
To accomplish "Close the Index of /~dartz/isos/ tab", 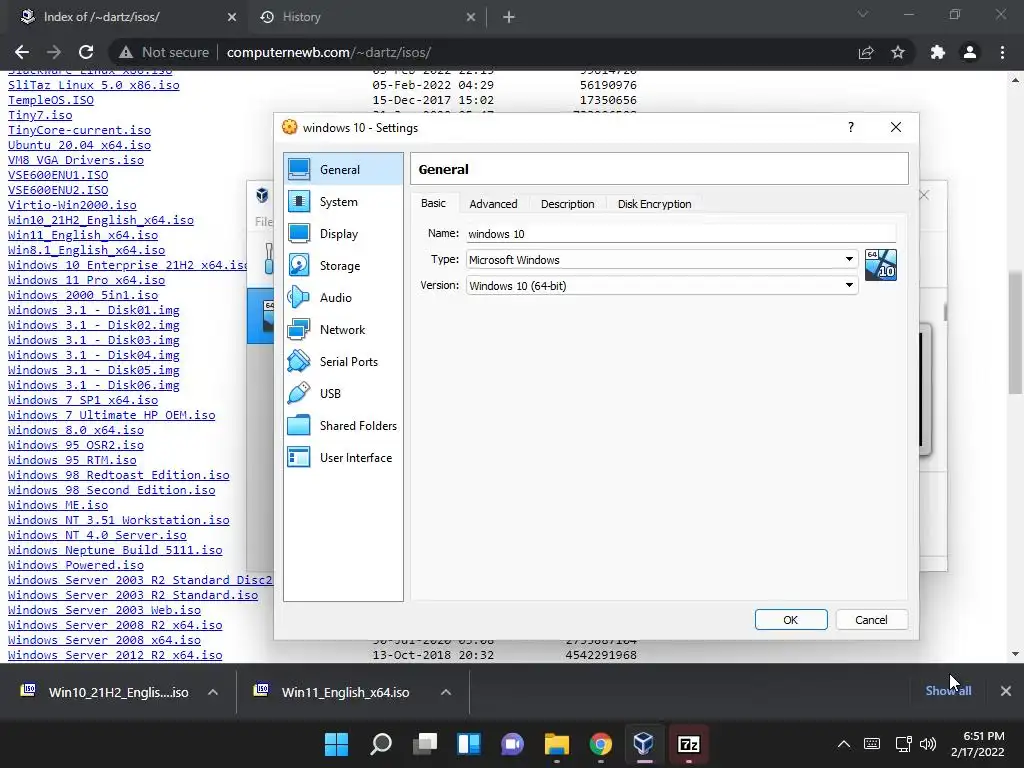I will coord(232,17).
